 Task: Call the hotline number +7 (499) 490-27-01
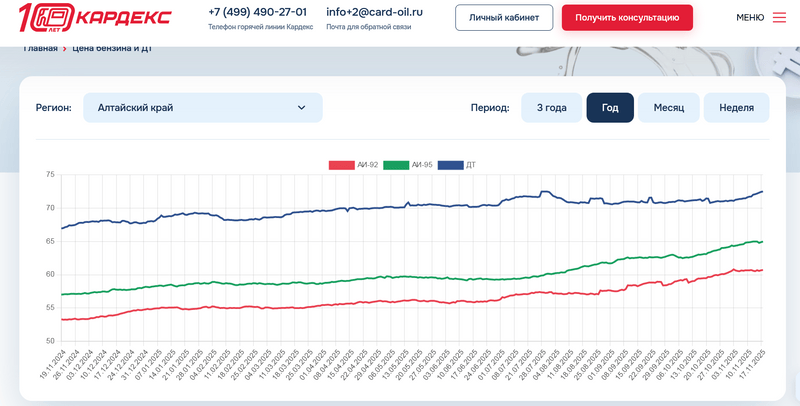coord(257,13)
